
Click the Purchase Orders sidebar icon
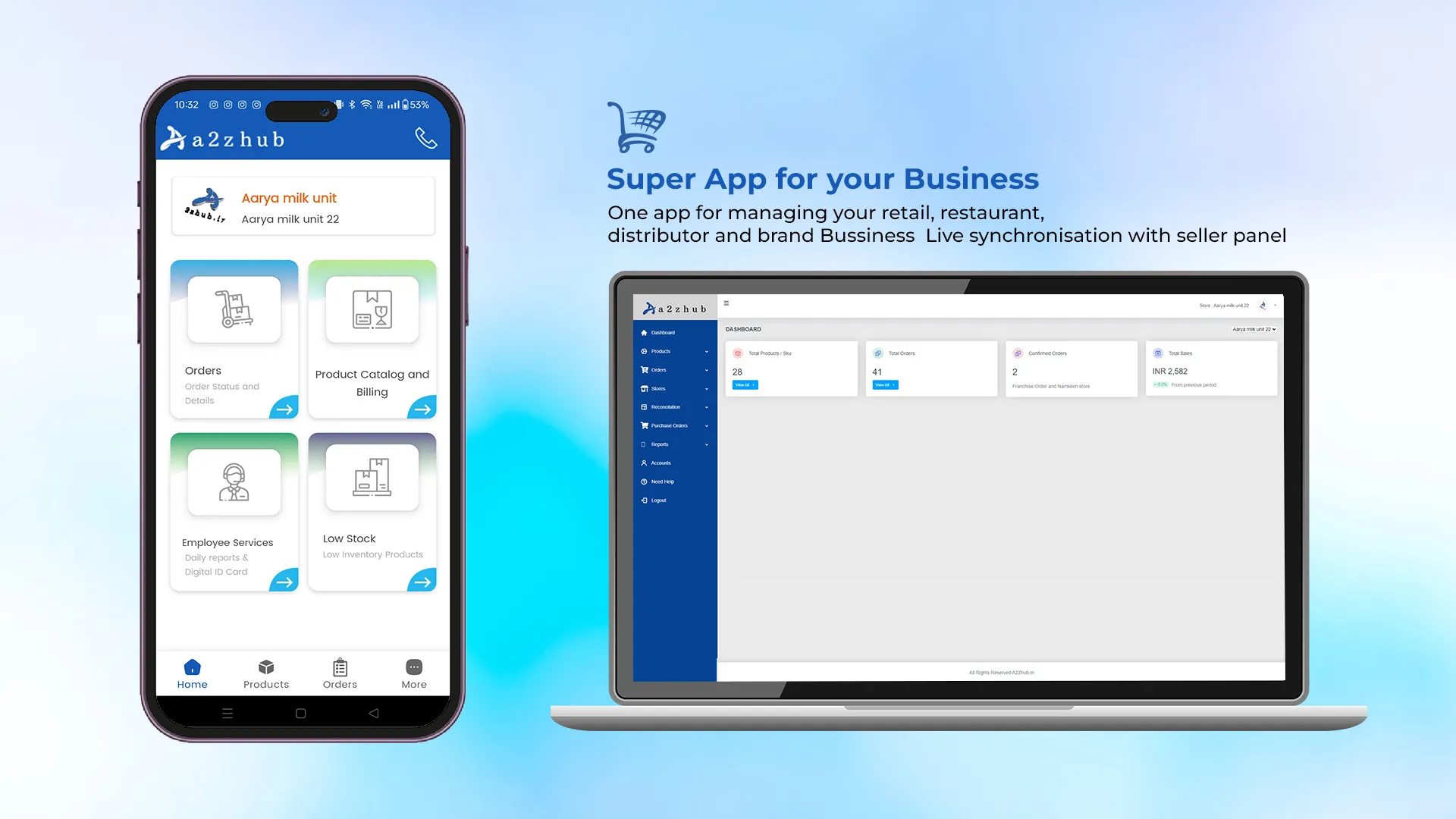[644, 425]
